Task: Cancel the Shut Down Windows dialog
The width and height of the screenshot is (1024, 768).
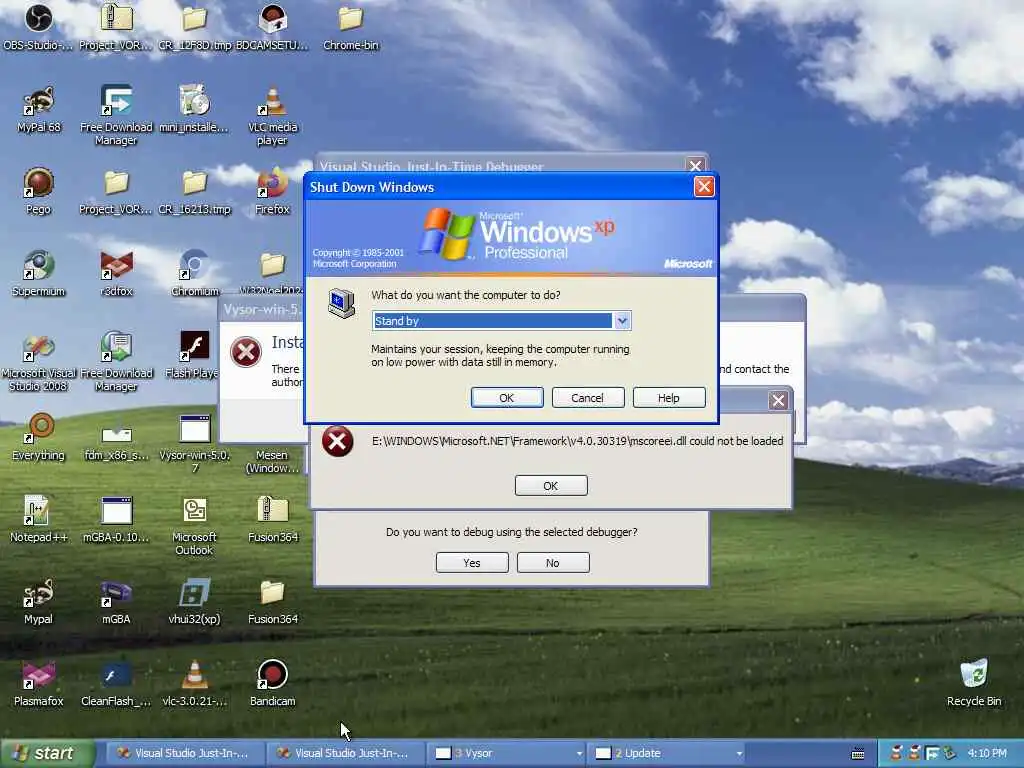Action: [587, 398]
